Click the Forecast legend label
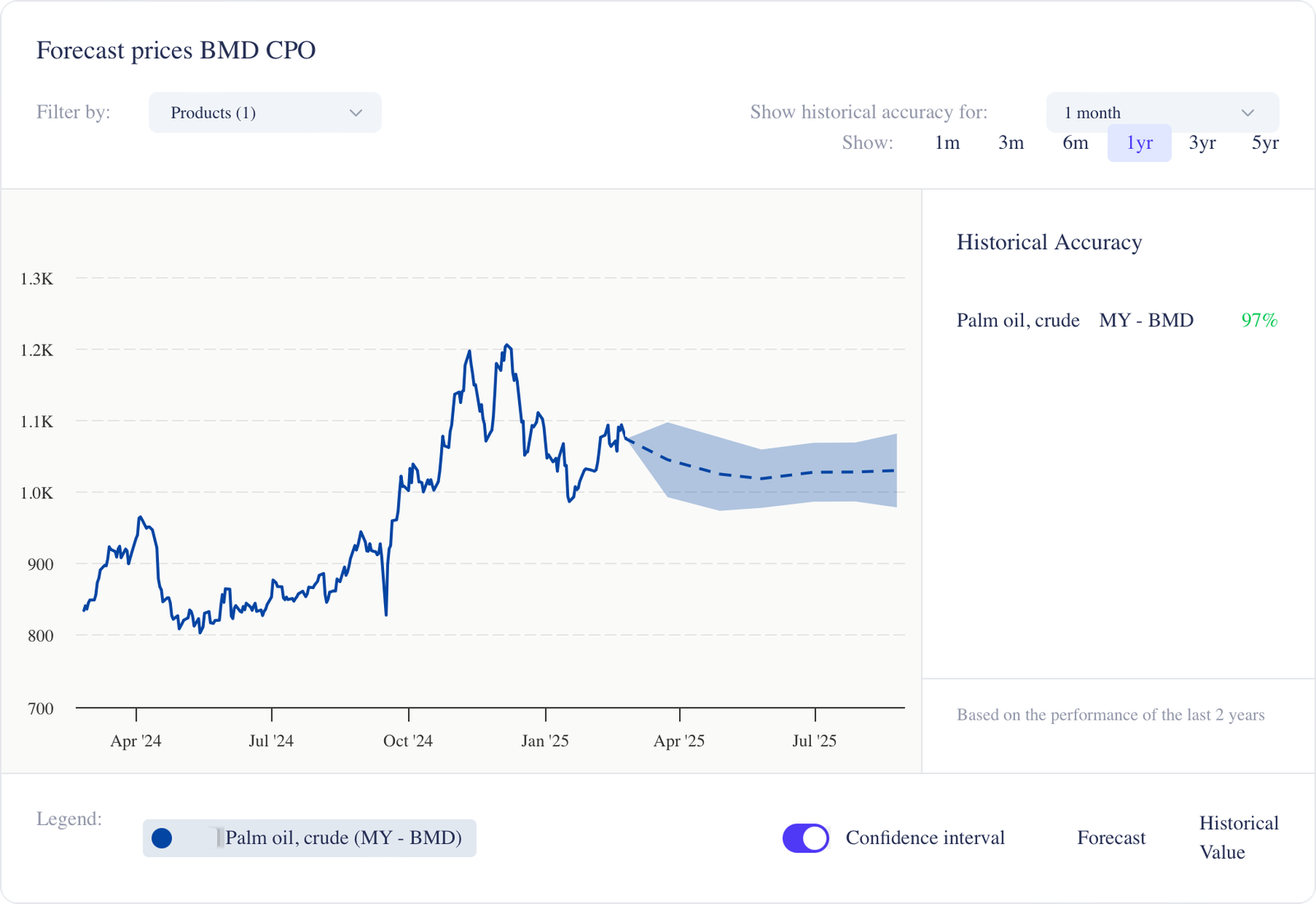Viewport: 1316px width, 904px height. coord(1110,838)
